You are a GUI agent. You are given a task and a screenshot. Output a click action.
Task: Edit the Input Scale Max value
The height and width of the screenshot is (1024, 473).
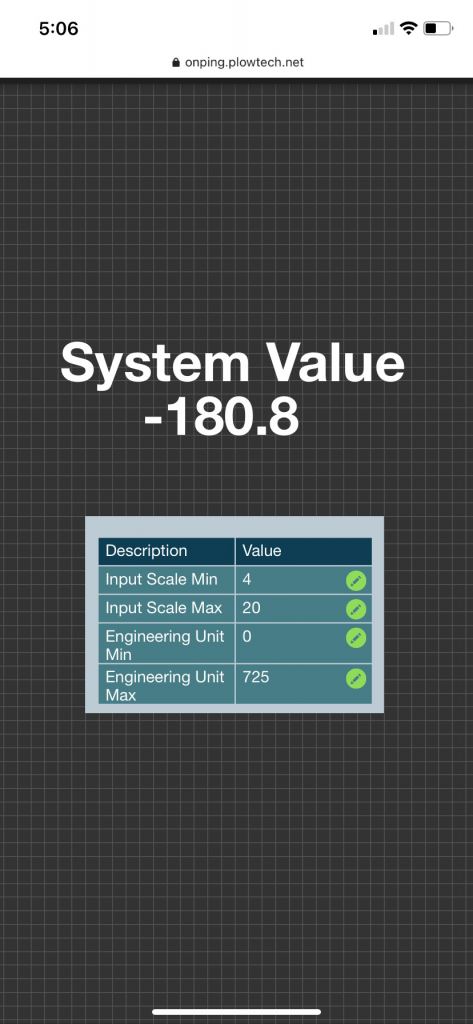click(356, 609)
